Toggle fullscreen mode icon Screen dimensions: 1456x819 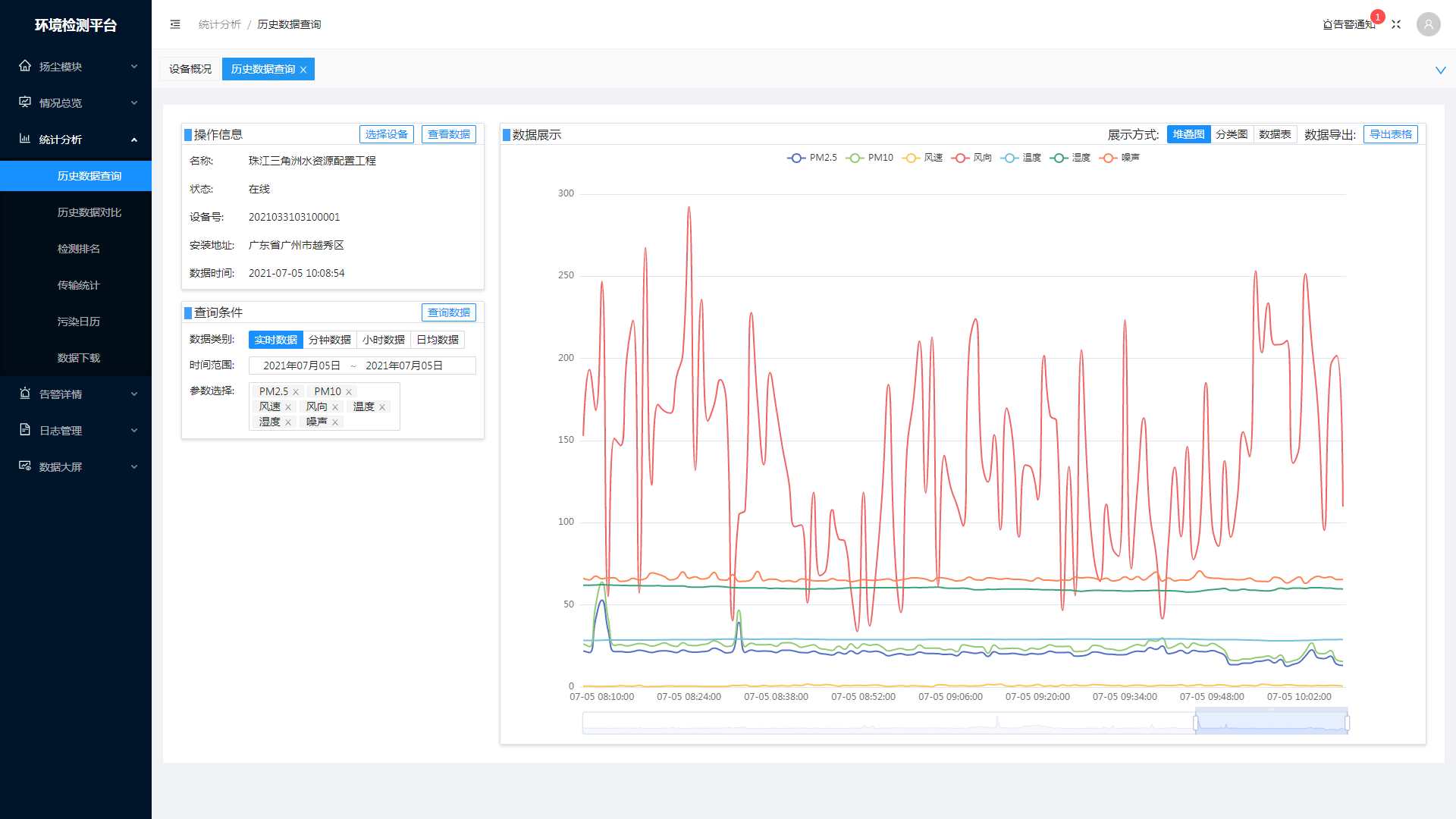1396,24
